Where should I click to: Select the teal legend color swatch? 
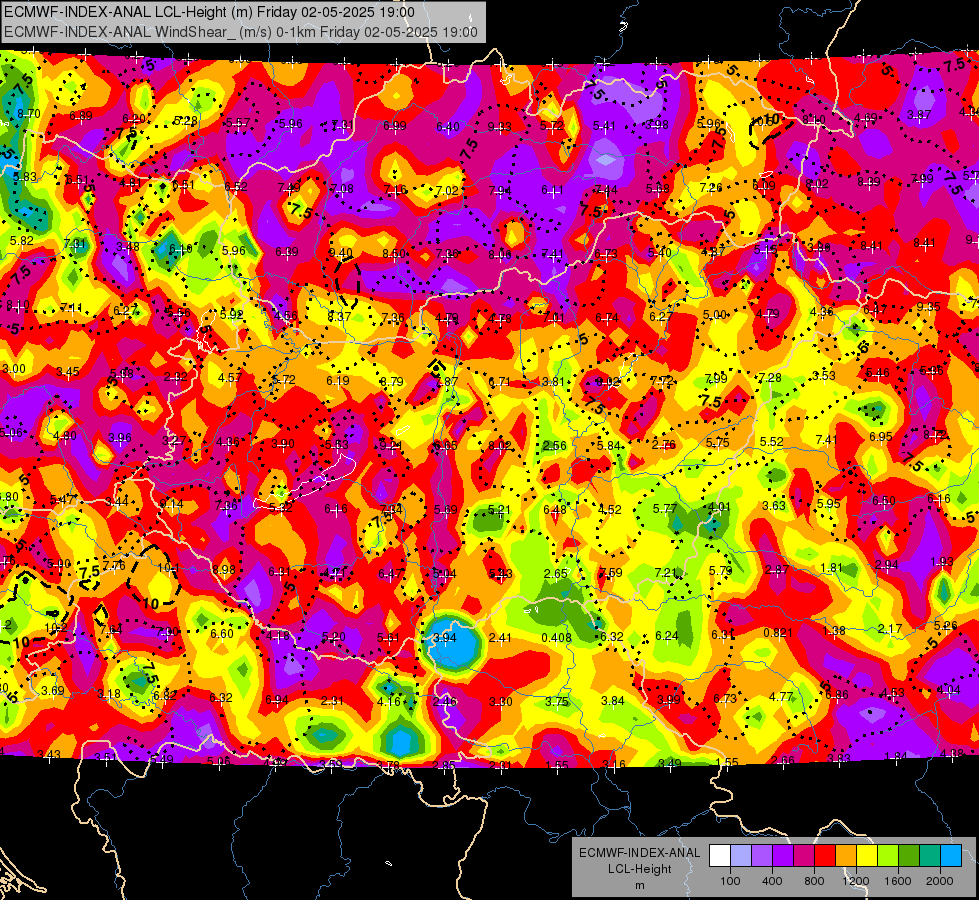(x=929, y=856)
